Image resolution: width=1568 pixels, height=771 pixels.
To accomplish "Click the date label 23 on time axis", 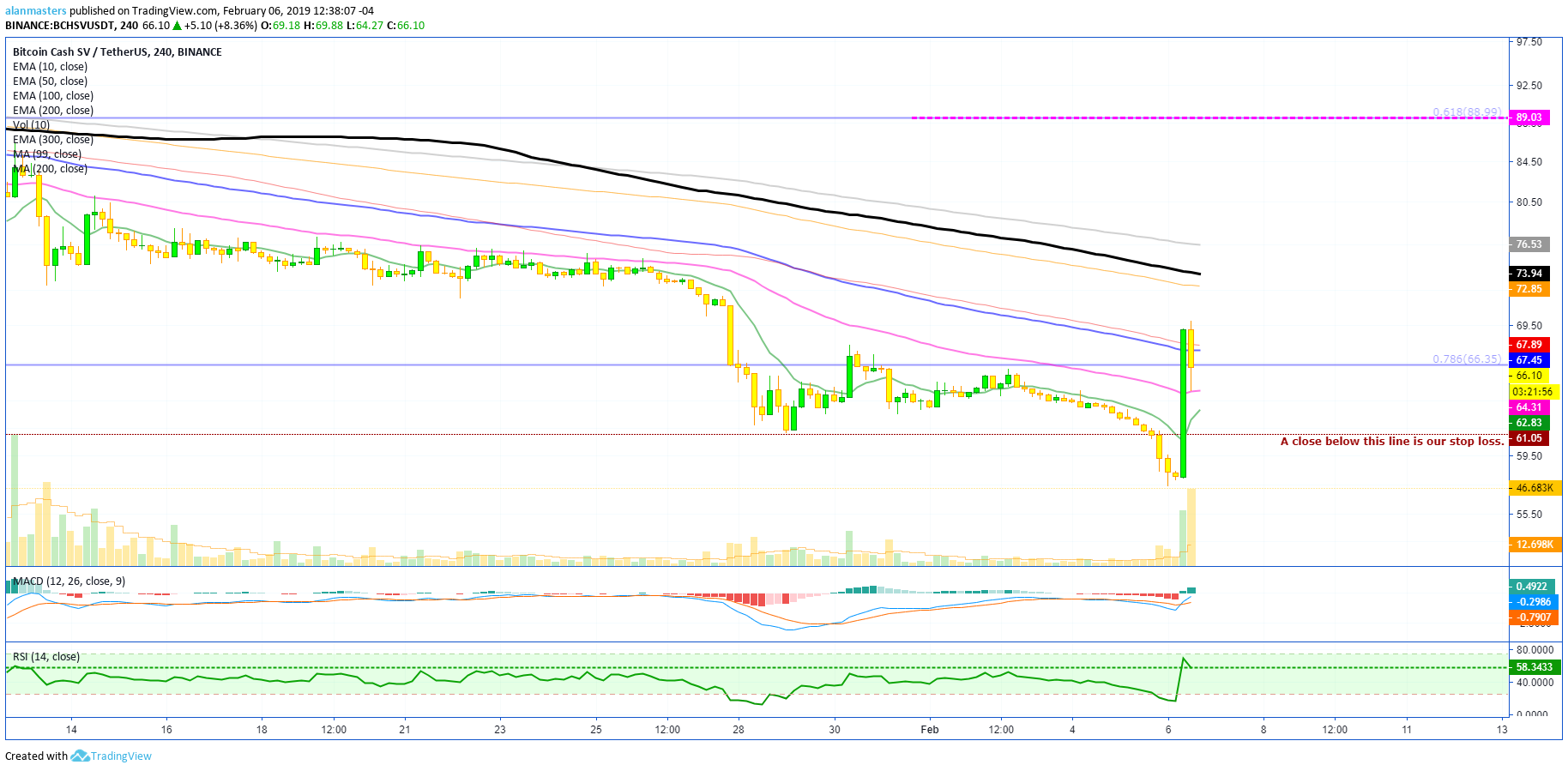I will pyautogui.click(x=500, y=730).
